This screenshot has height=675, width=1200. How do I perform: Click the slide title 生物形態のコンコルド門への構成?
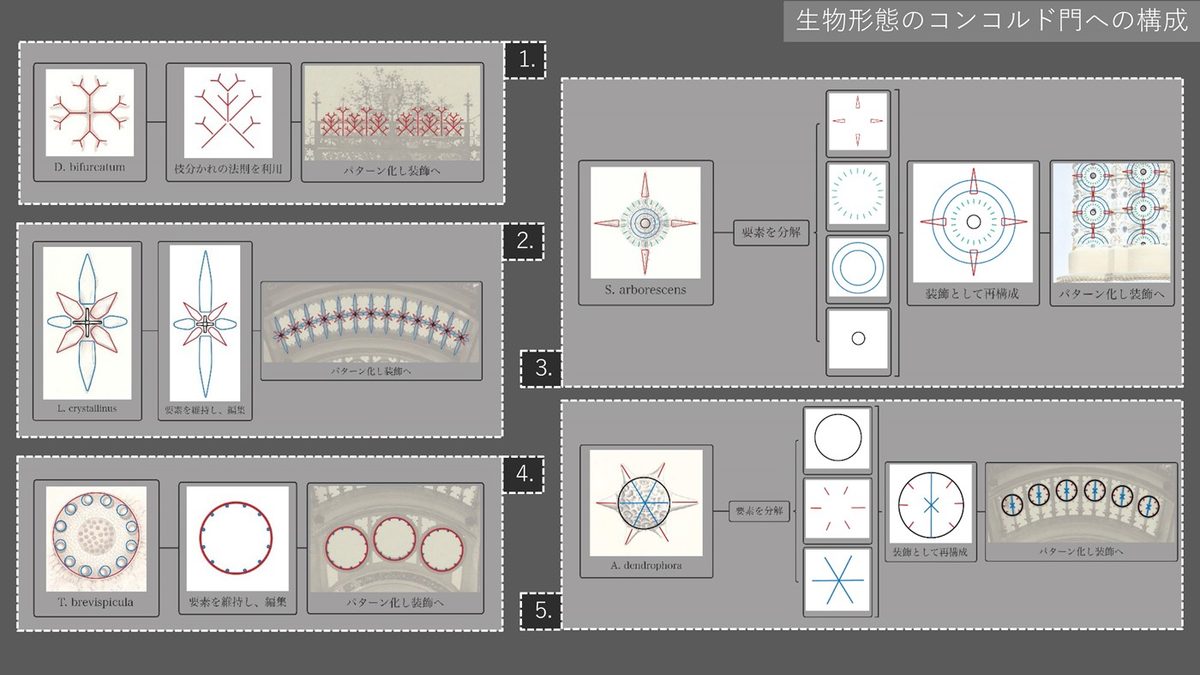[990, 21]
